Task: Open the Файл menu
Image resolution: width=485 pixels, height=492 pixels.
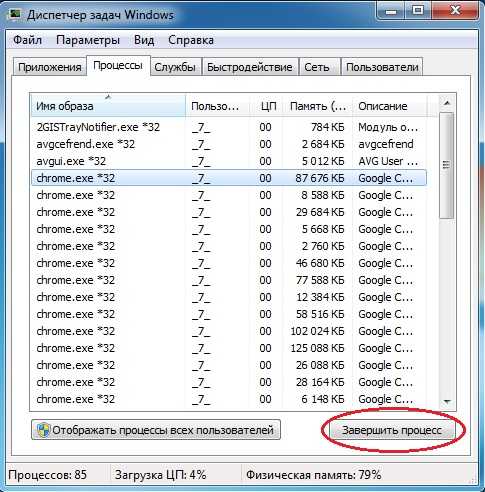Action: pos(27,40)
